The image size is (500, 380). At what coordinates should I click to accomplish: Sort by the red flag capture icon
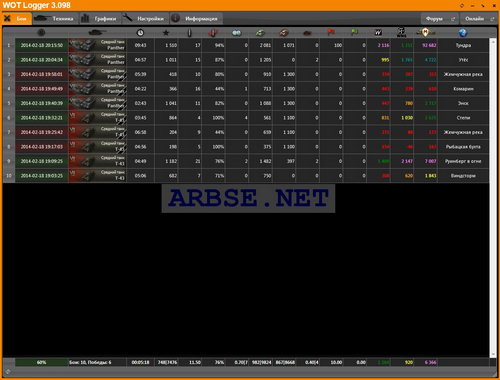[331, 32]
